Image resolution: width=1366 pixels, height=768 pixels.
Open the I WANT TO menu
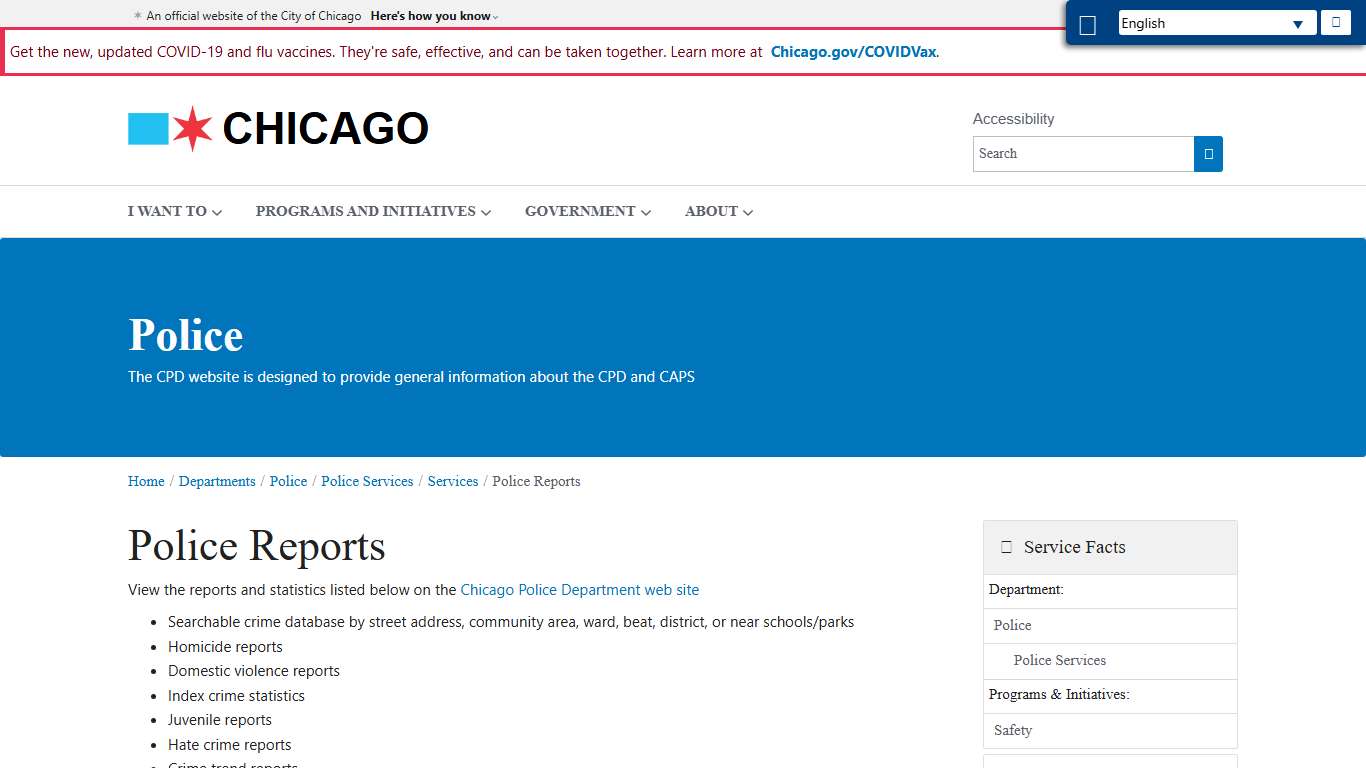tap(174, 211)
